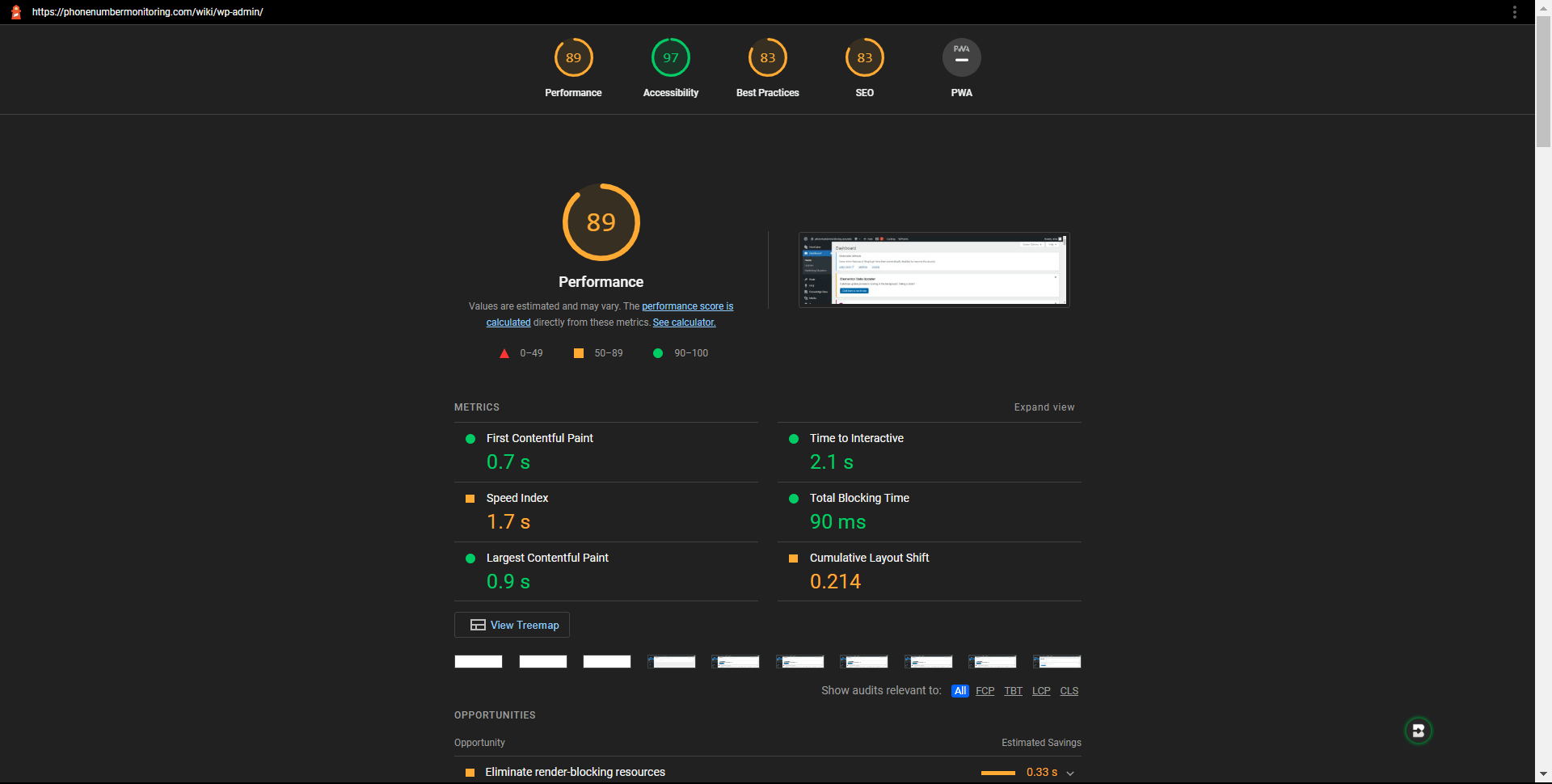Filter audits by LCP

coord(1041,691)
